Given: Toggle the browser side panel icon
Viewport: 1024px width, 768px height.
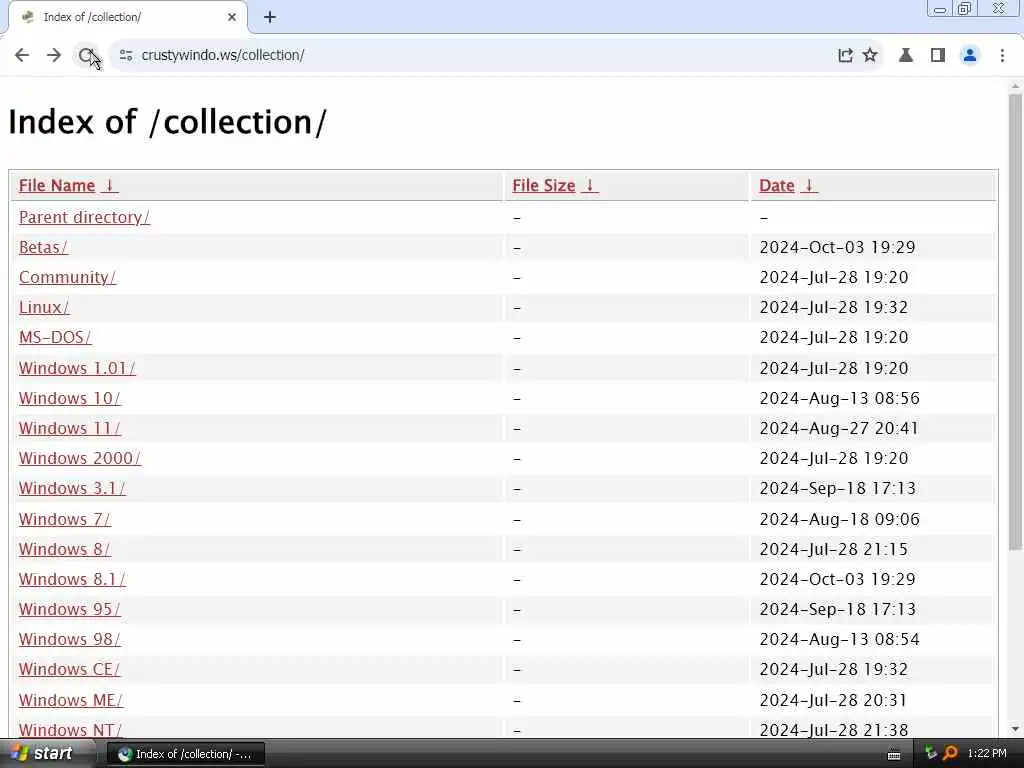Looking at the screenshot, I should tap(938, 56).
